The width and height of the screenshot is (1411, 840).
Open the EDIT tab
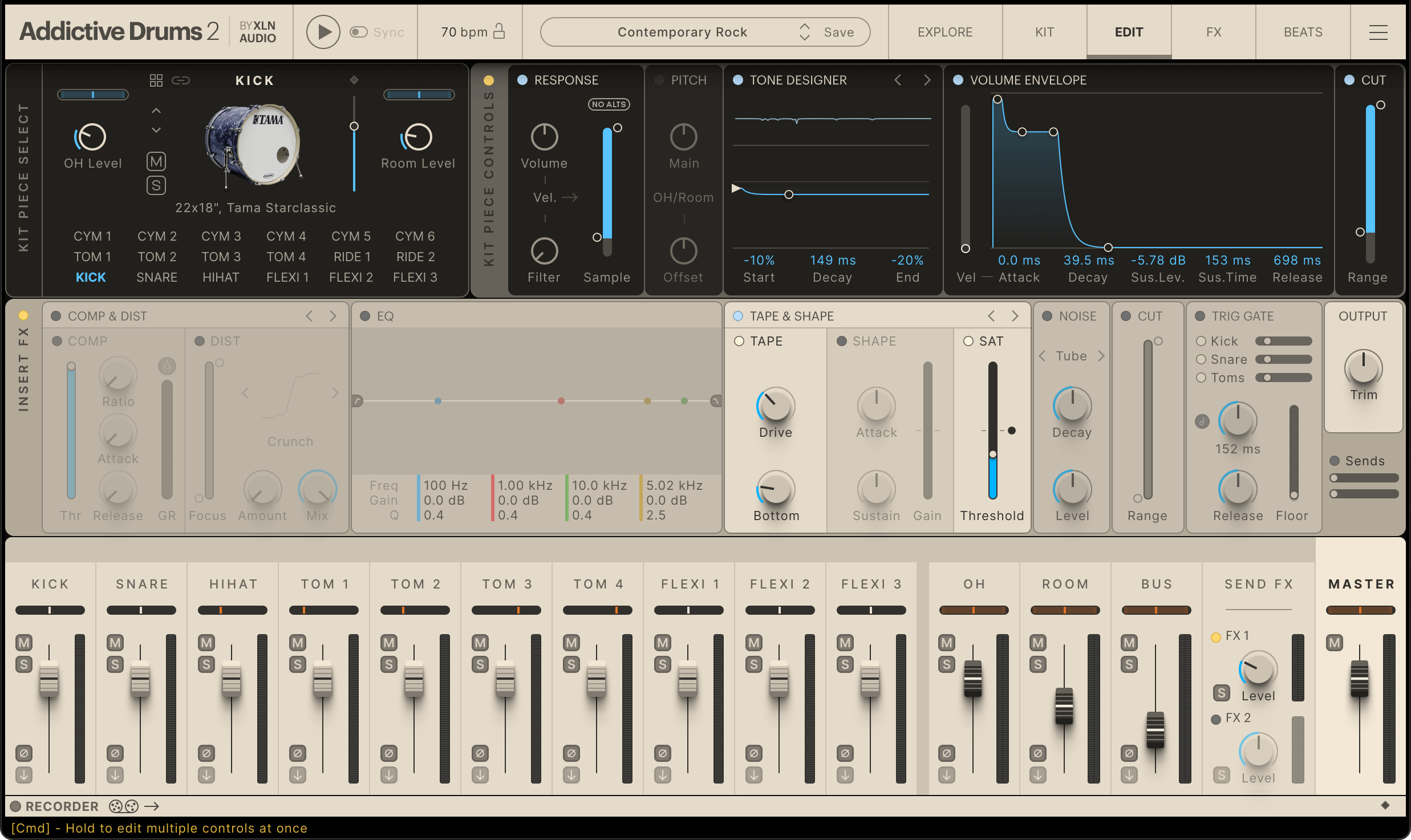(1129, 32)
